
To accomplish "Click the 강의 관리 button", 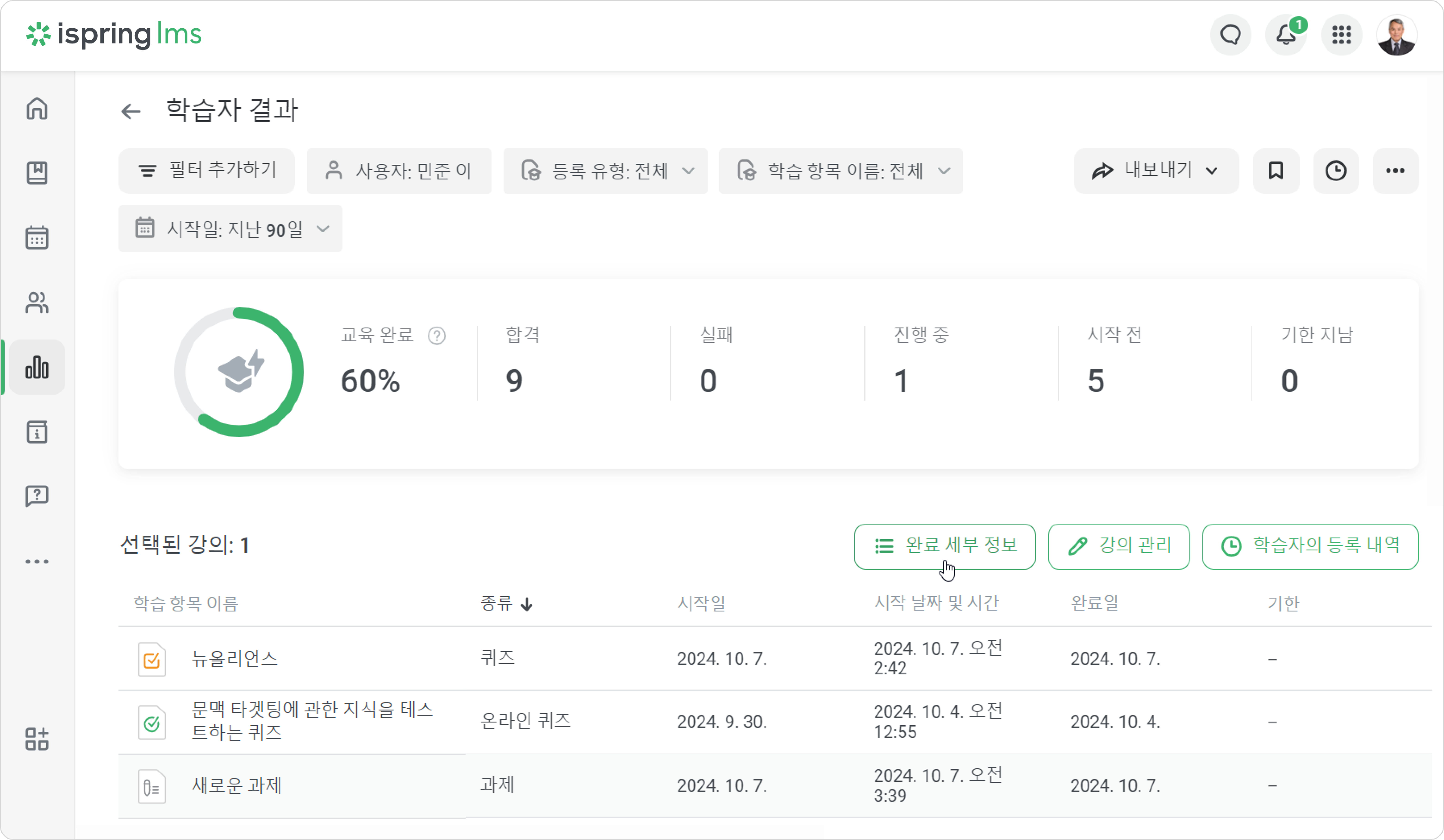I will pyautogui.click(x=1119, y=546).
